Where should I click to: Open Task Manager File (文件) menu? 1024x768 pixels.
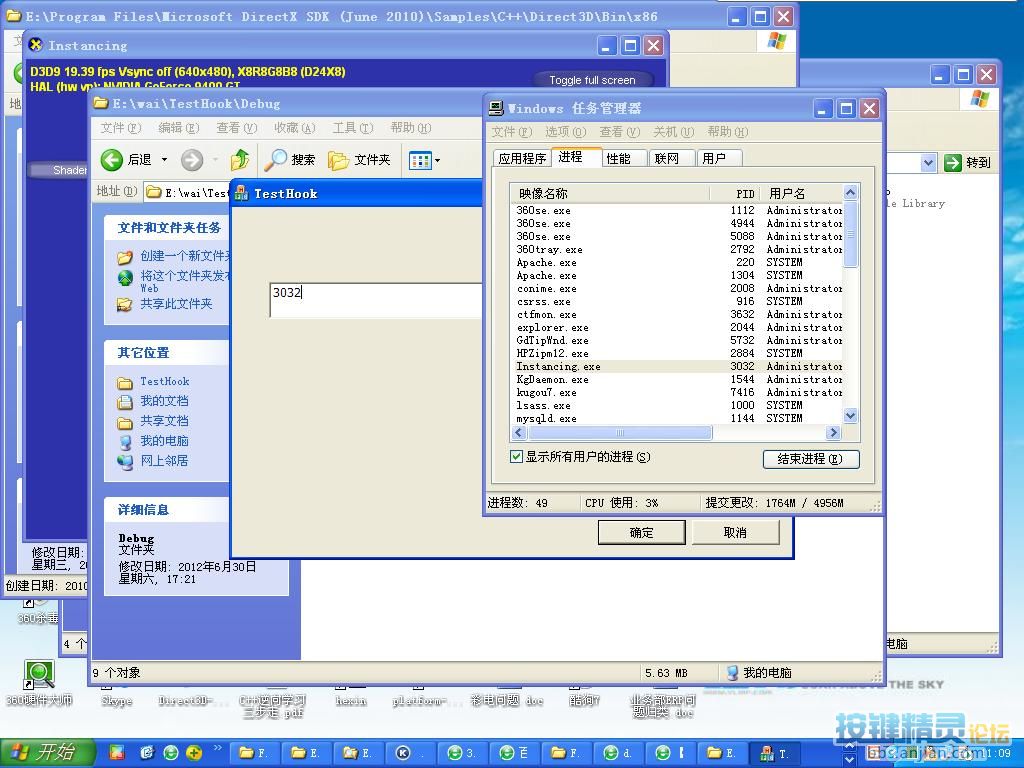click(x=512, y=132)
